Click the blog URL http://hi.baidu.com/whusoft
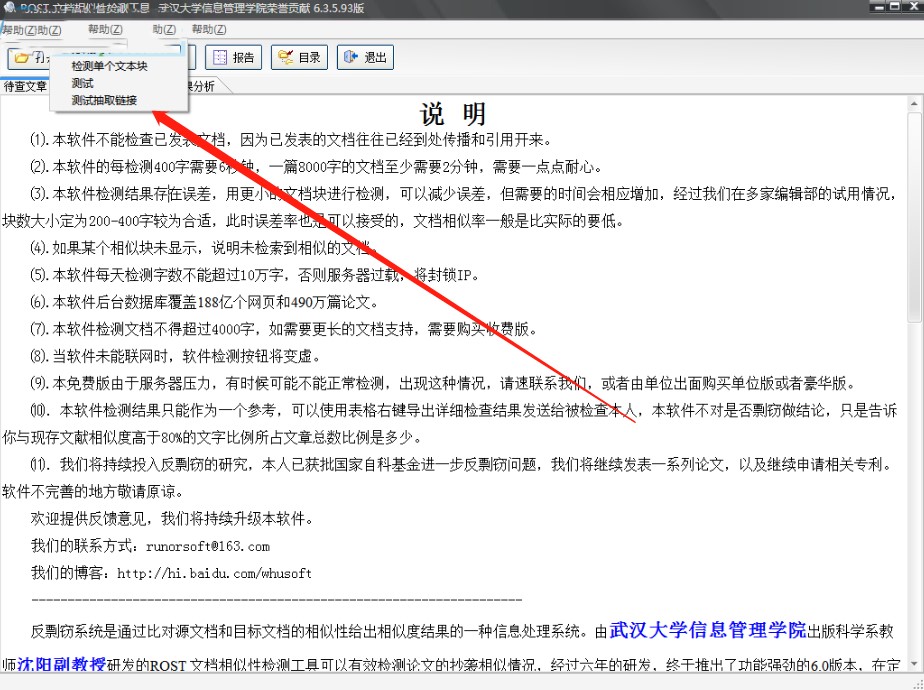 [214, 573]
